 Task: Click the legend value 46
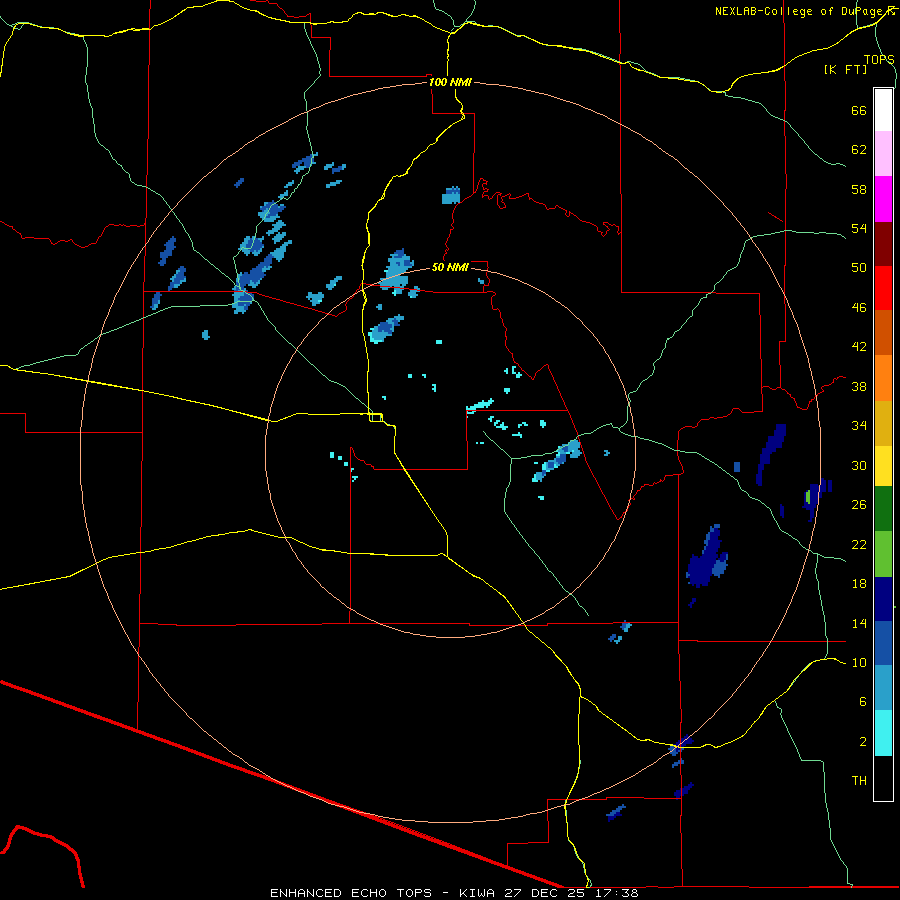[859, 308]
